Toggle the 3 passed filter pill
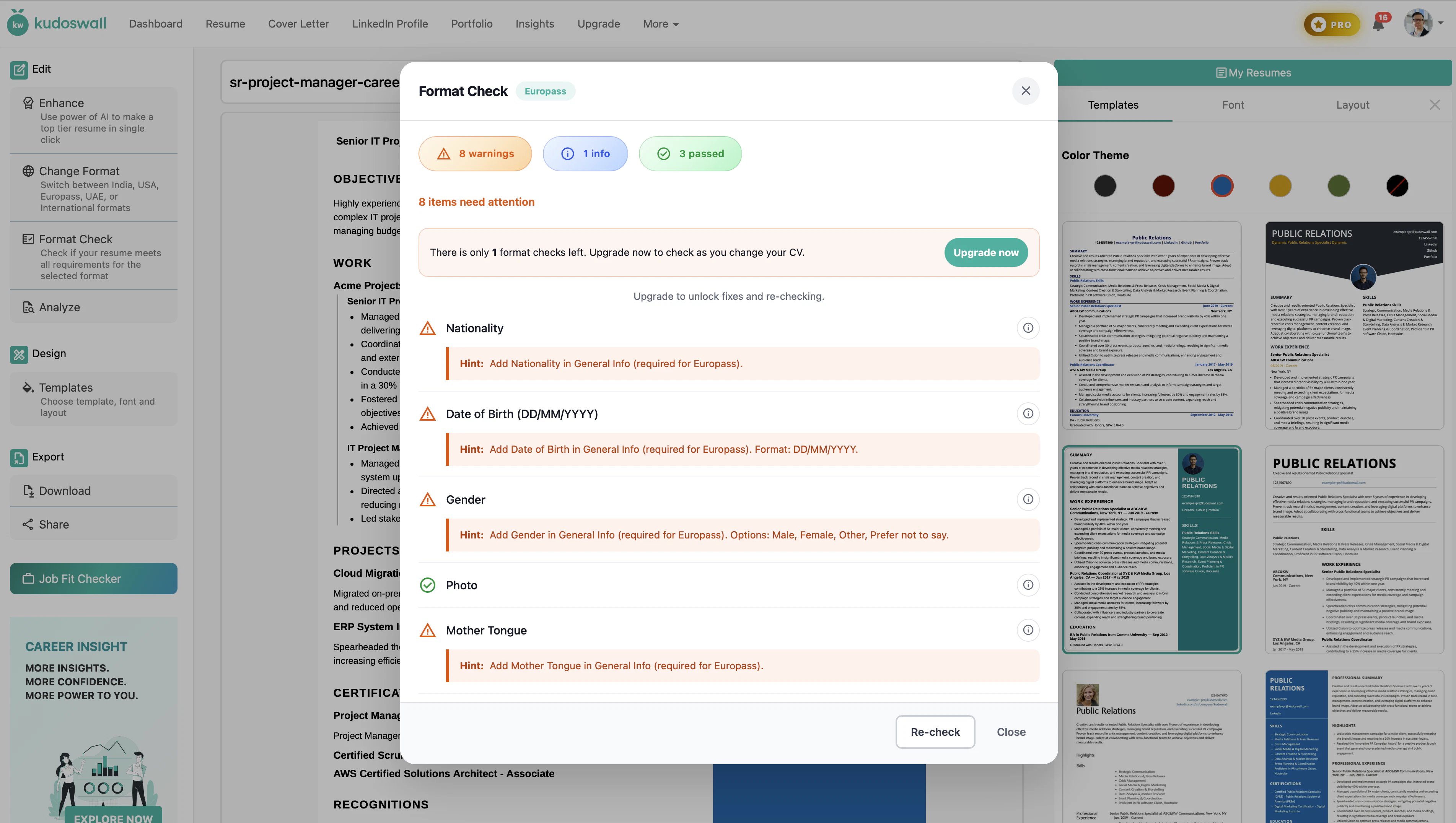This screenshot has height=823, width=1456. pyautogui.click(x=690, y=153)
